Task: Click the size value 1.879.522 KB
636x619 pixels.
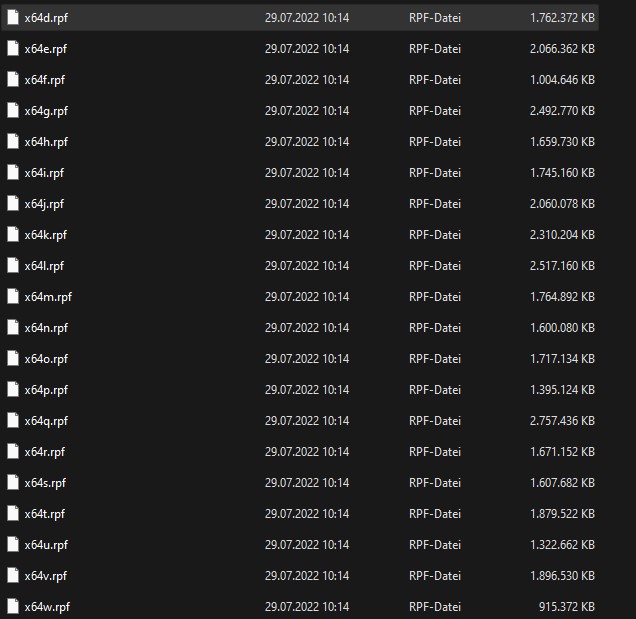Action: 562,514
